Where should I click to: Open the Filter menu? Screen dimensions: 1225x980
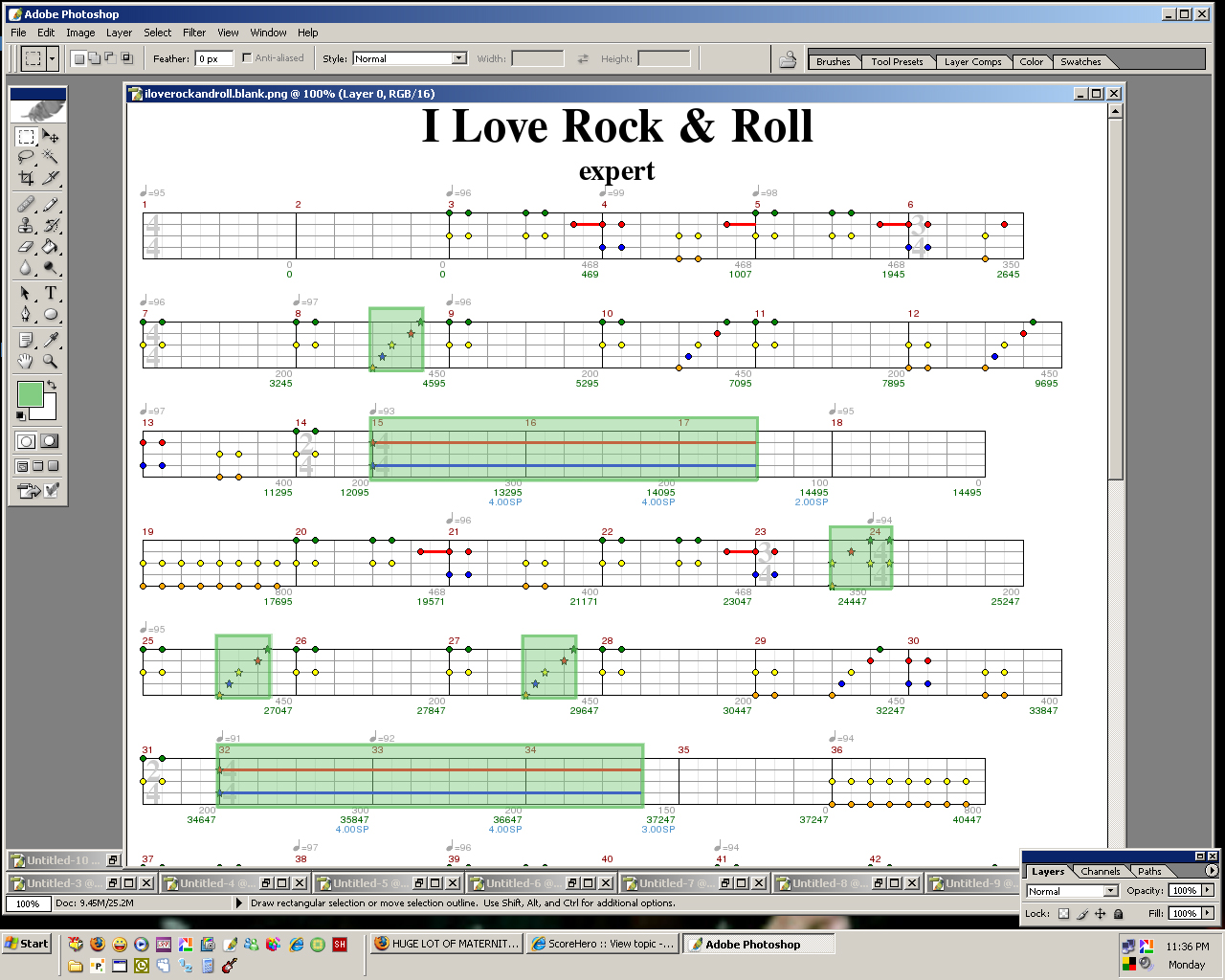tap(194, 33)
